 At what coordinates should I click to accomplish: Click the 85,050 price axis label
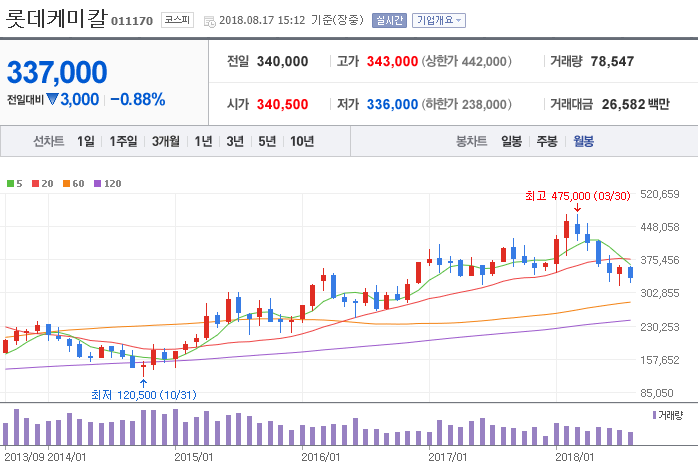point(657,393)
